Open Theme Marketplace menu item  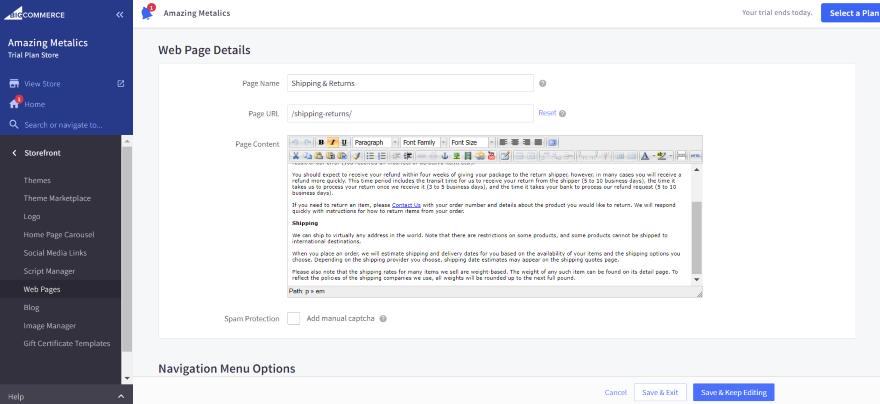tap(57, 199)
